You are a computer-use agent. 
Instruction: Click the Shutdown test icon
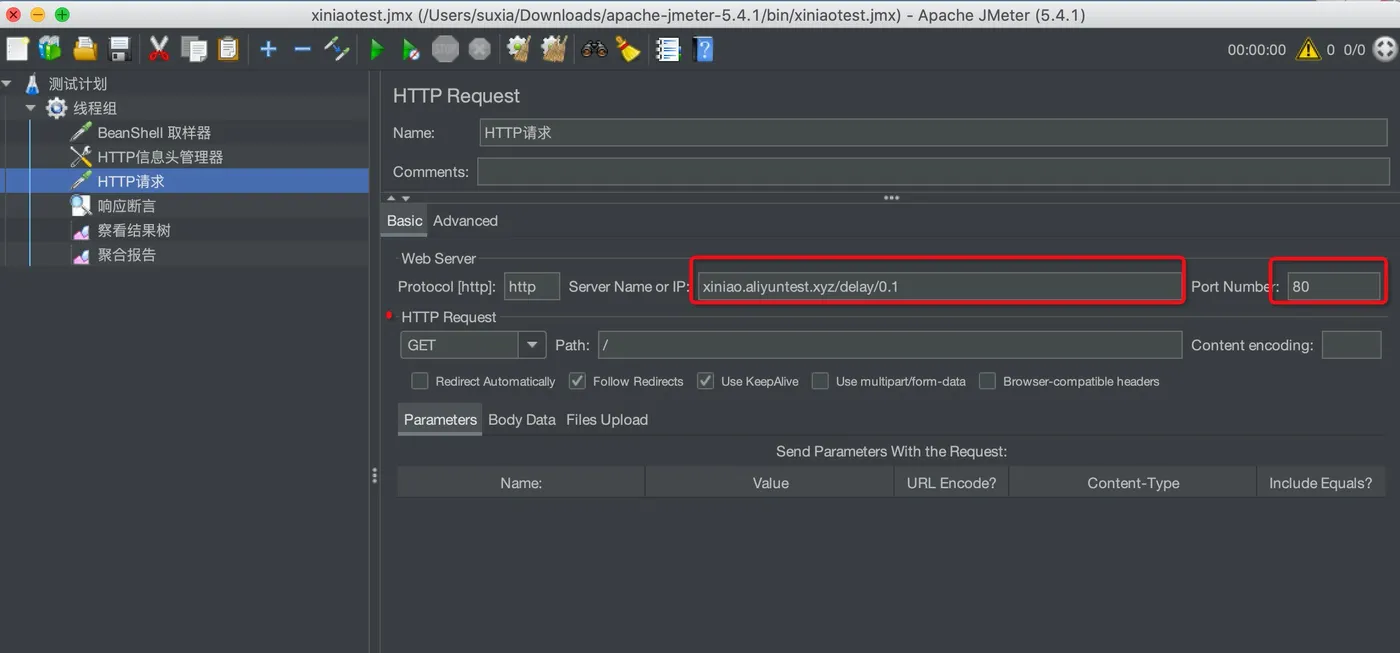480,48
